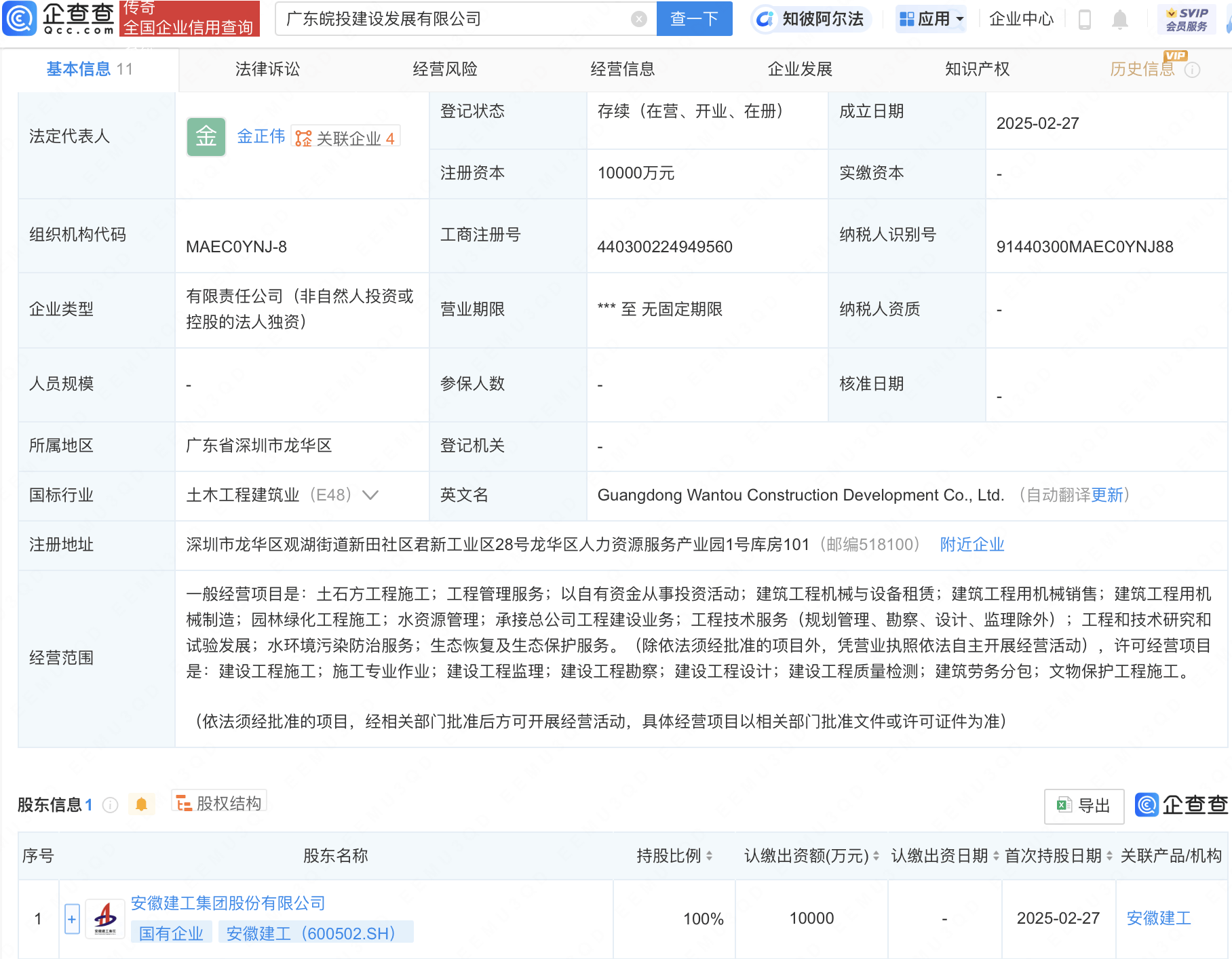This screenshot has height=959, width=1232.
Task: Export shareholder list with 导出 button
Action: 1084,806
